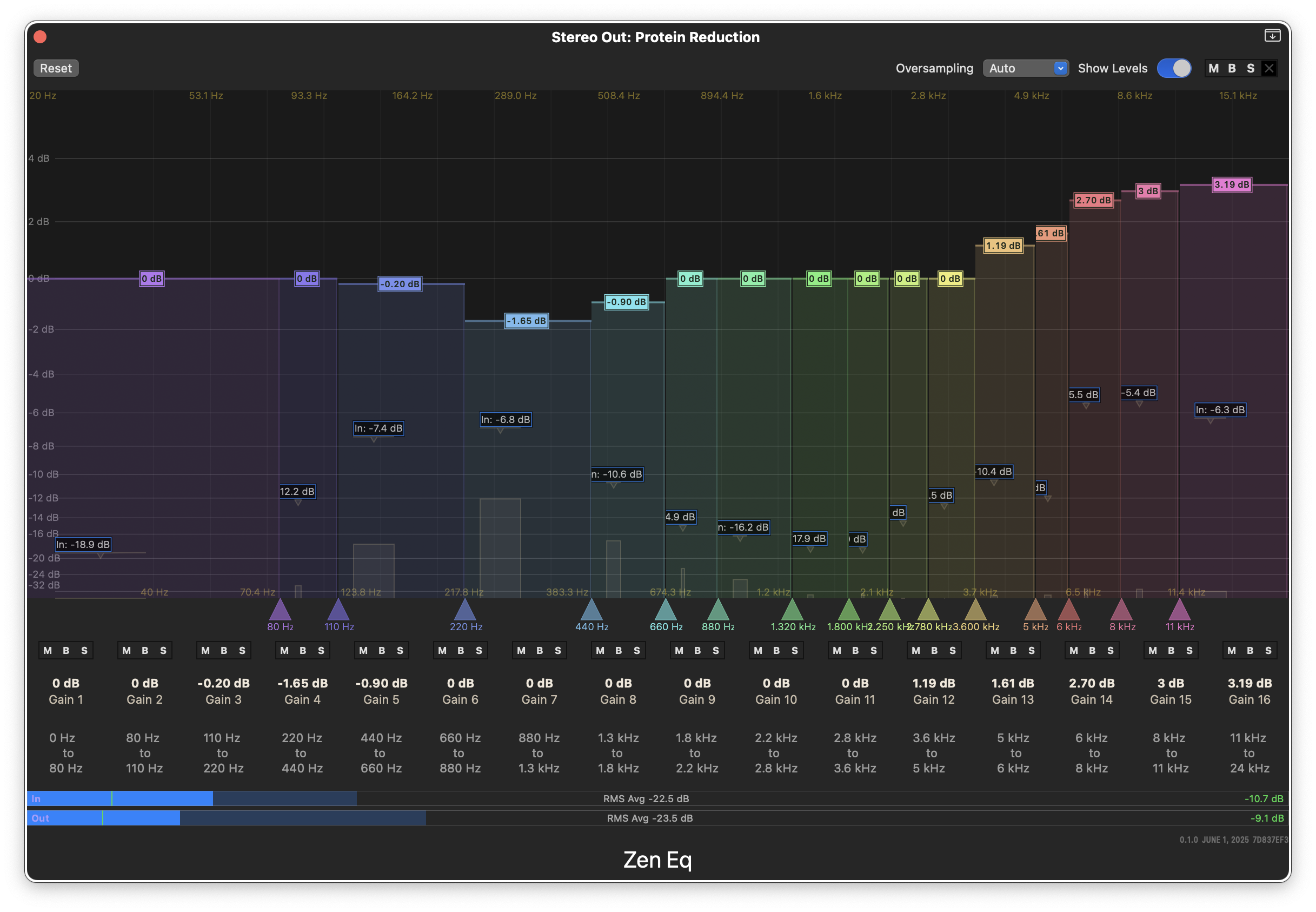Select the 1.320 kHz crossover triangle
Image resolution: width=1316 pixels, height=912 pixels.
[792, 611]
